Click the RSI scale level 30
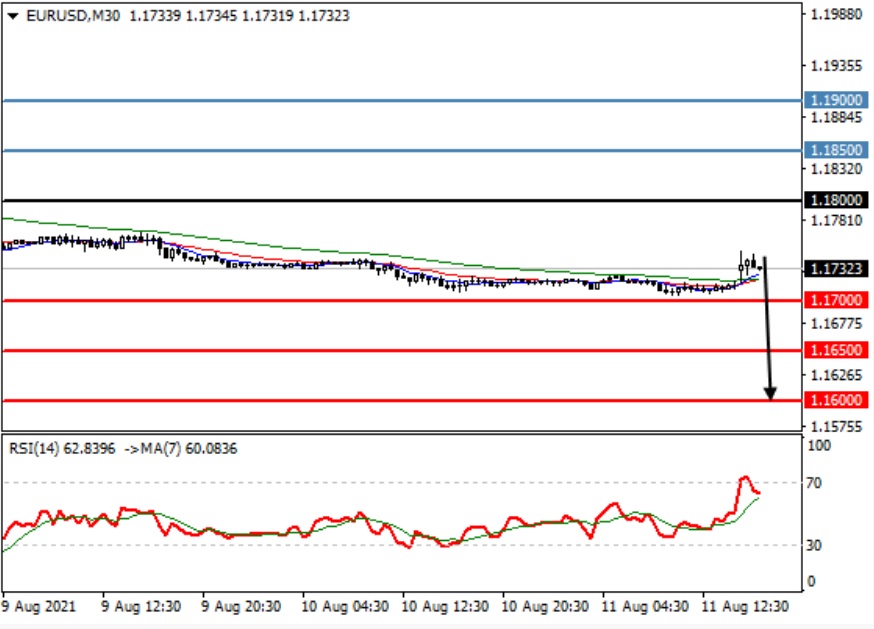874x629 pixels. tap(814, 545)
